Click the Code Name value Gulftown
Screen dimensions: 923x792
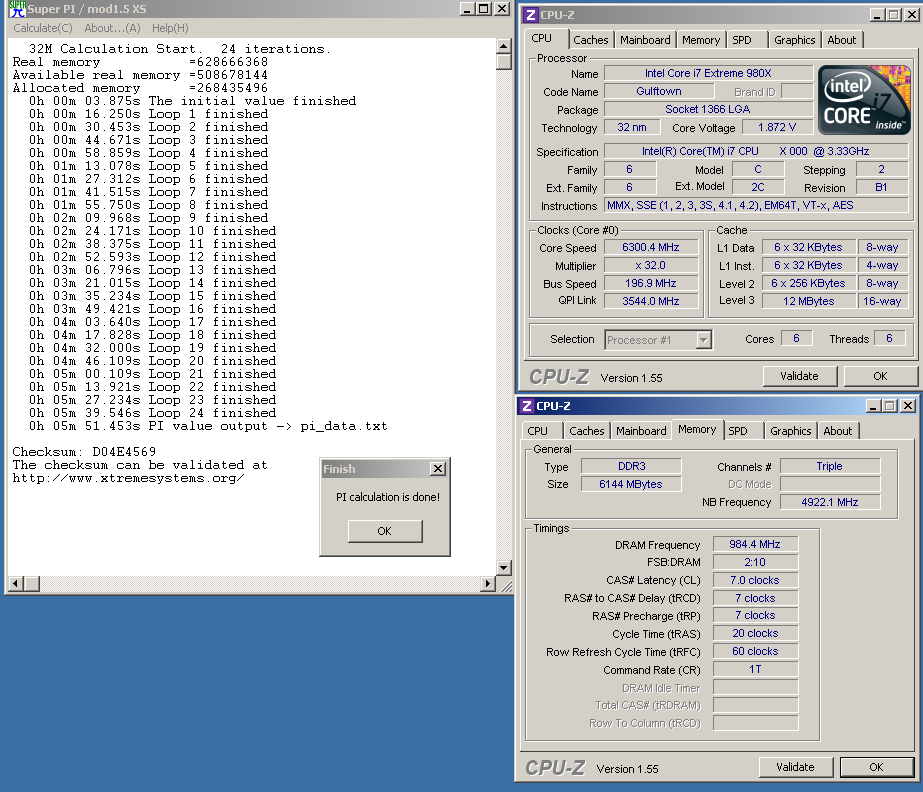point(659,91)
